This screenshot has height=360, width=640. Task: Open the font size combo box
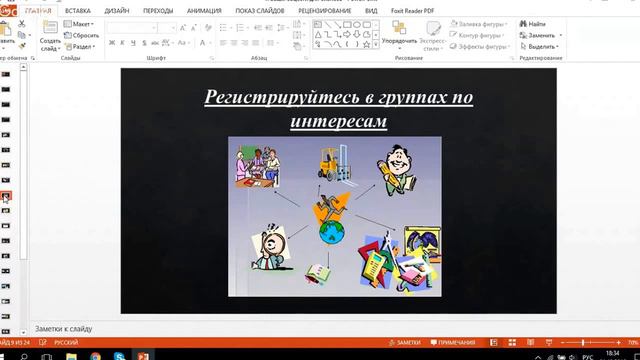(x=167, y=28)
